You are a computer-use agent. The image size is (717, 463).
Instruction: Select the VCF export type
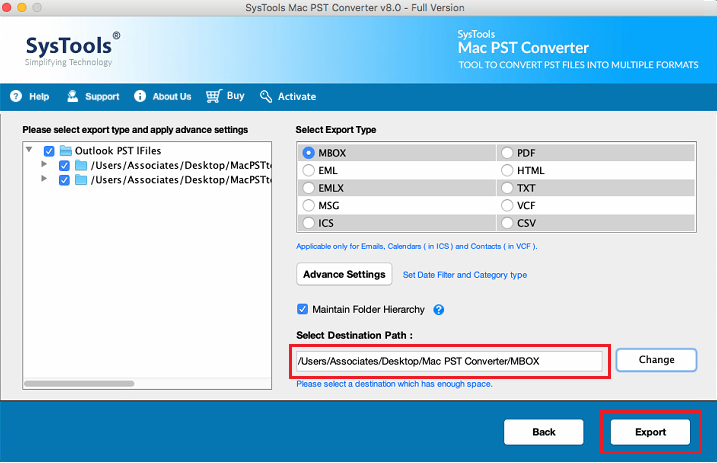pos(507,206)
